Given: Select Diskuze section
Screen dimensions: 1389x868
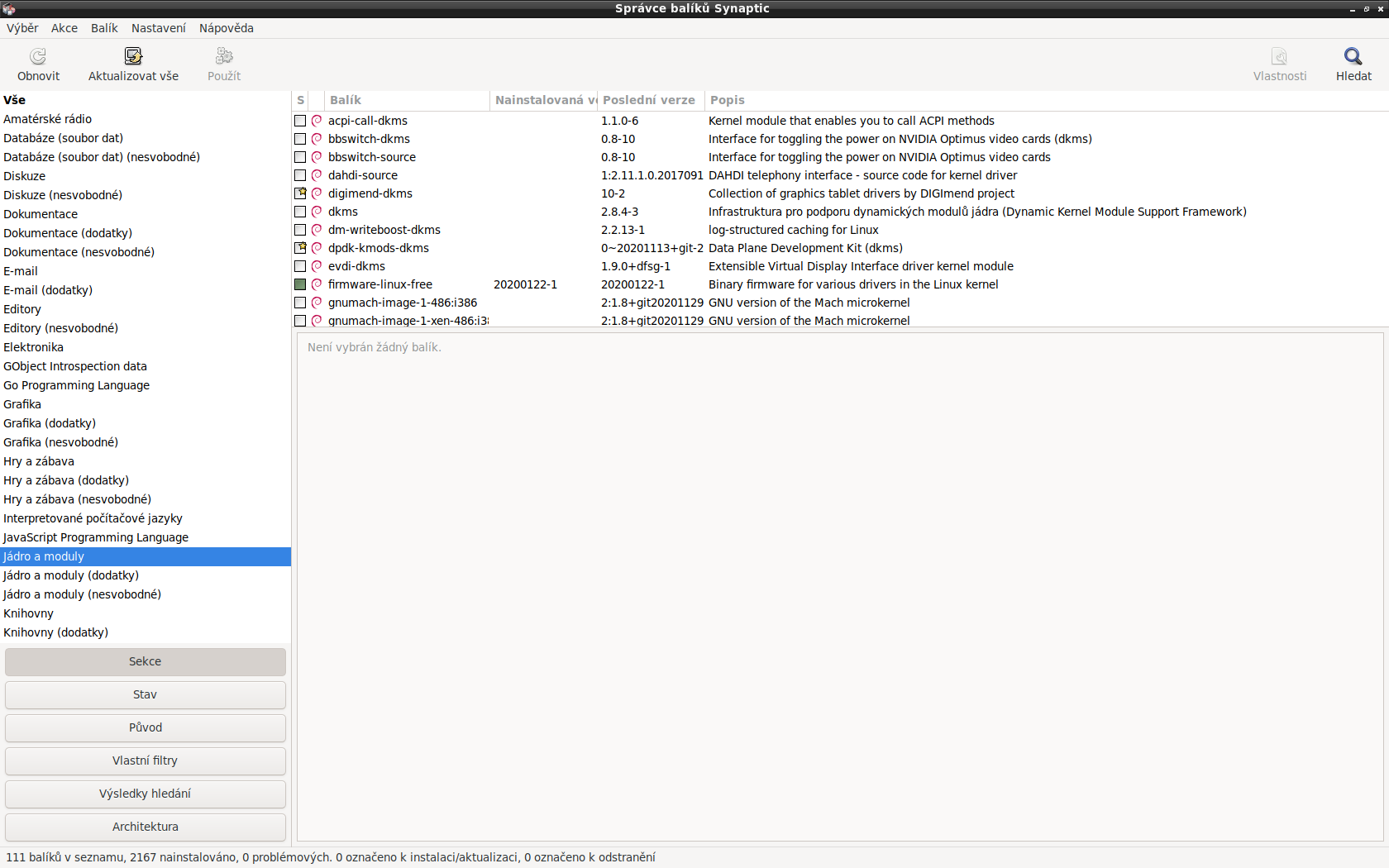Looking at the screenshot, I should [x=146, y=176].
